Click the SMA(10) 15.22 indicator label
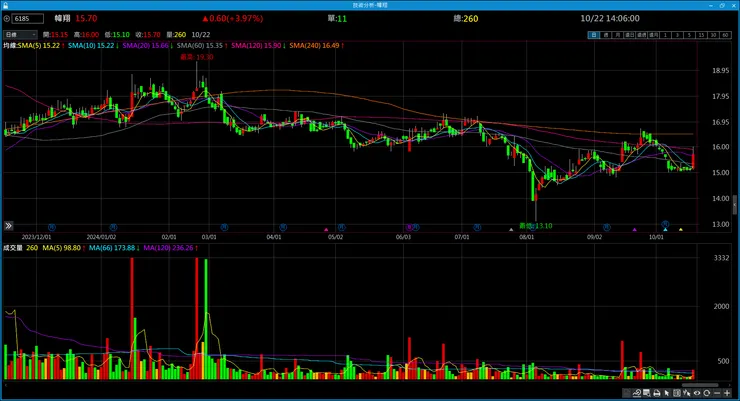This screenshot has width=740, height=401. pyautogui.click(x=93, y=46)
